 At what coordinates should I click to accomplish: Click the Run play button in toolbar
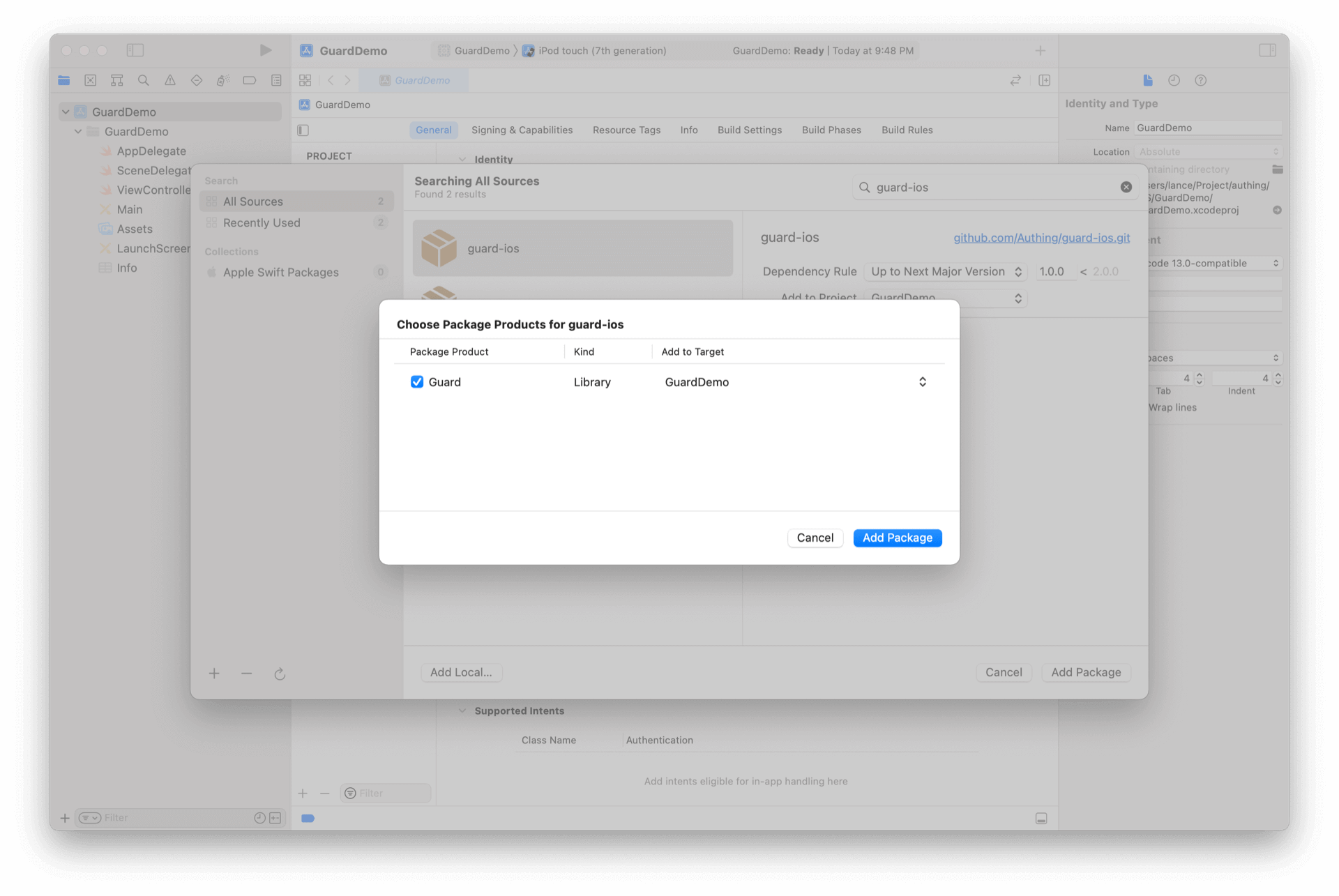coord(266,50)
